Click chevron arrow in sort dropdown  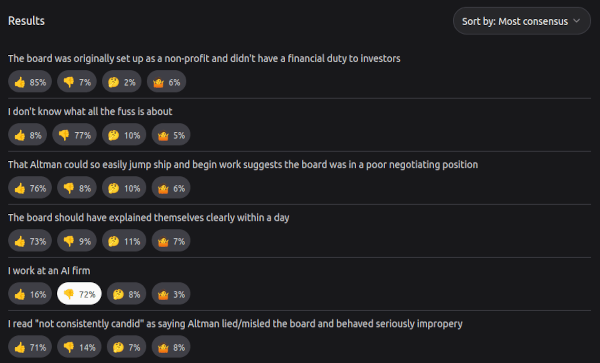click(577, 21)
